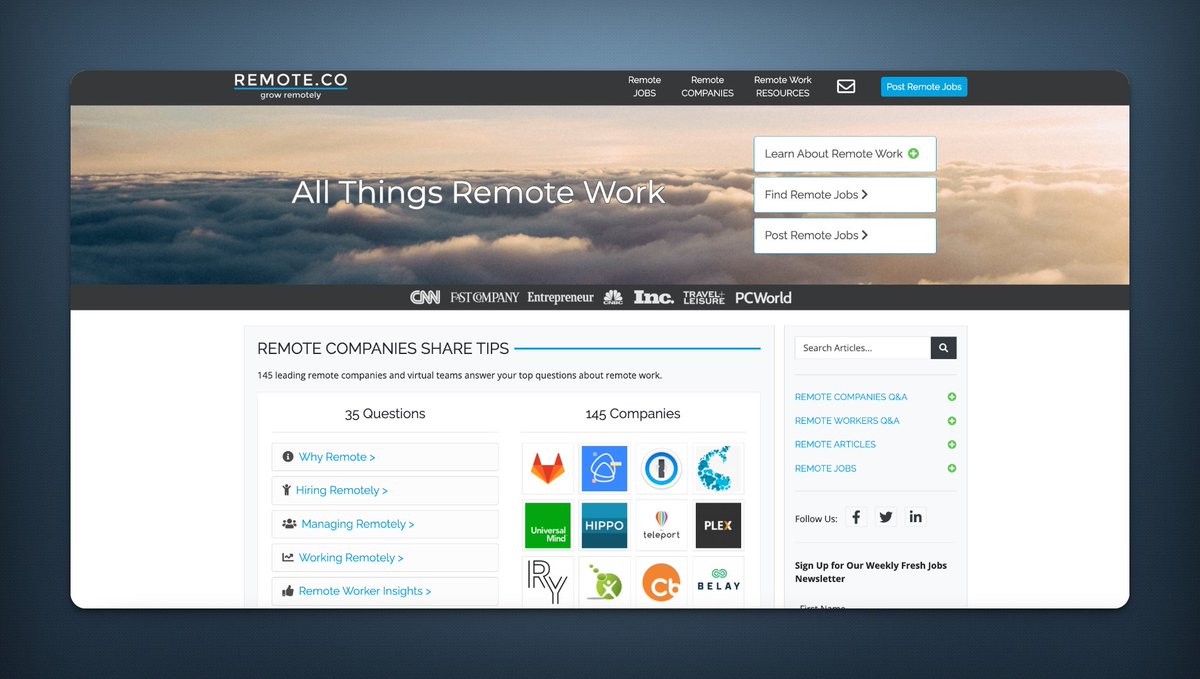Click the Find Remote Jobs hero button
The image size is (1200, 679).
click(845, 195)
